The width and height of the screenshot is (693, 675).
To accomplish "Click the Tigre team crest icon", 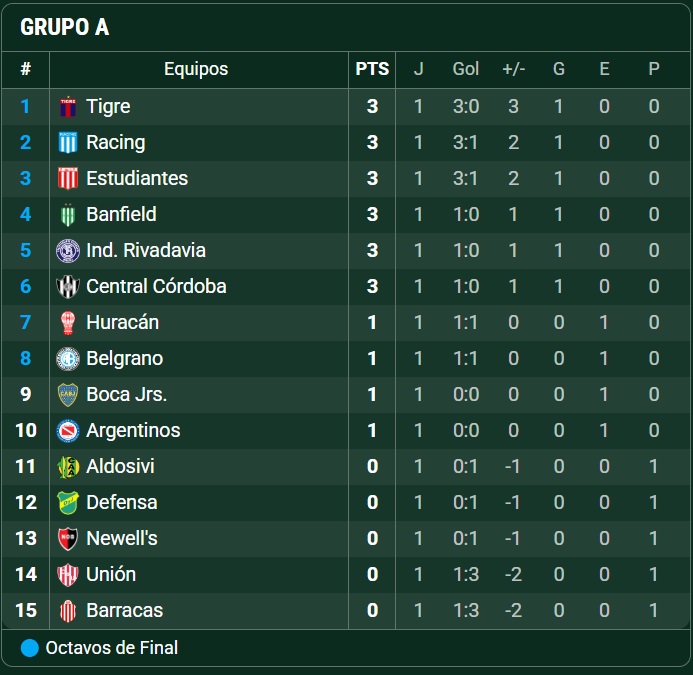I will (x=68, y=107).
